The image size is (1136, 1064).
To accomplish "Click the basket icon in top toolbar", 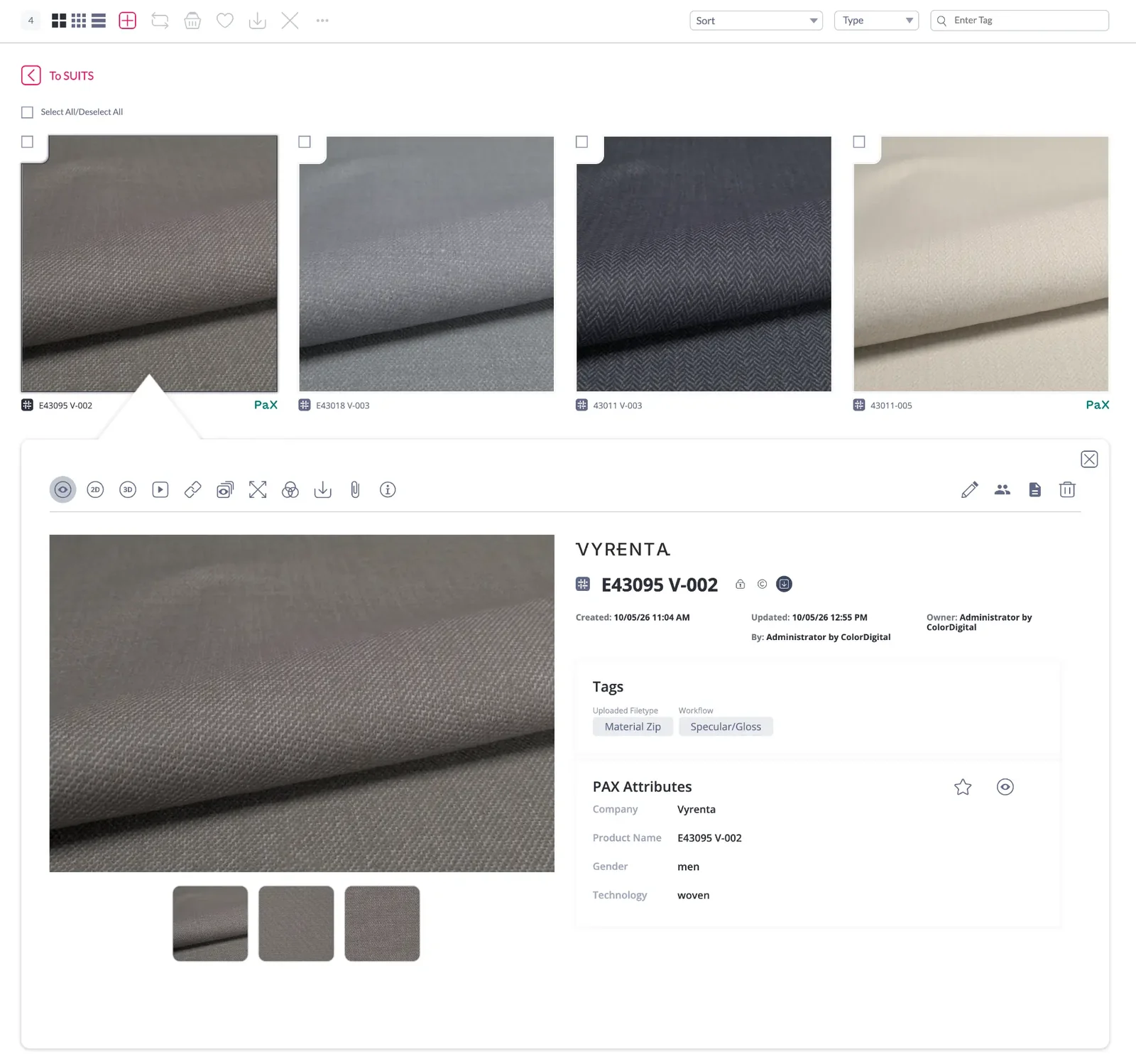I will tap(192, 21).
